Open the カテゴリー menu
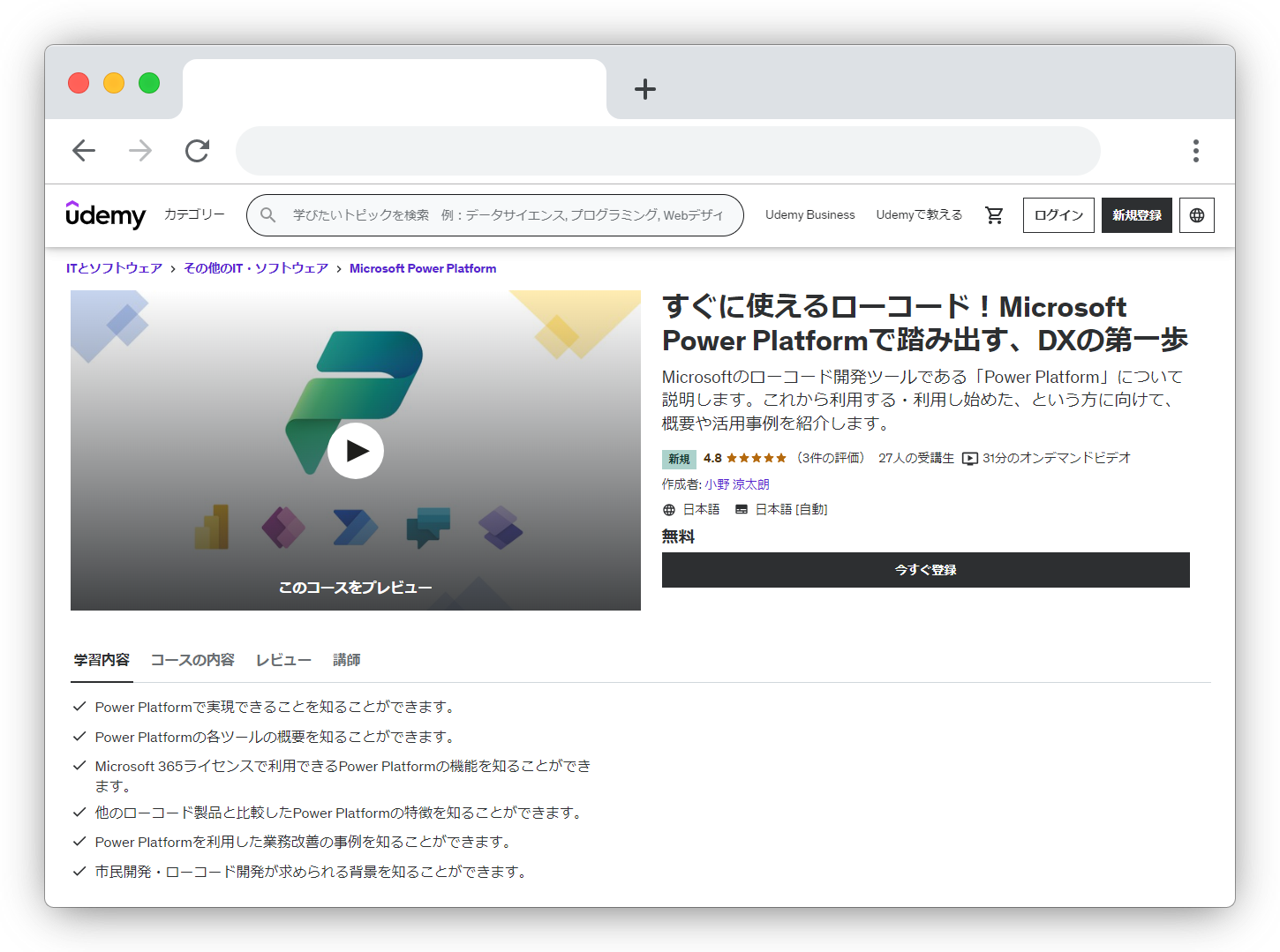 click(x=194, y=214)
